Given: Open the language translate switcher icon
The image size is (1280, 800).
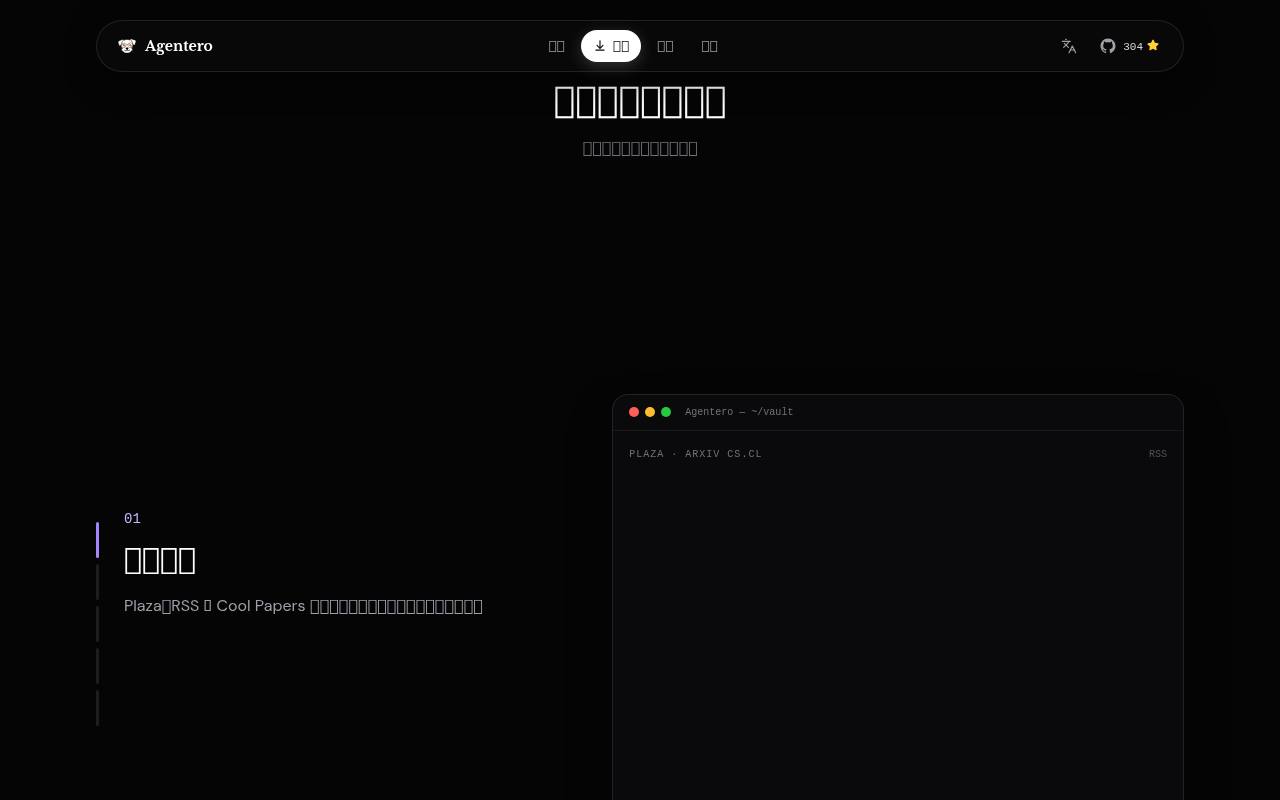Looking at the screenshot, I should (1069, 46).
